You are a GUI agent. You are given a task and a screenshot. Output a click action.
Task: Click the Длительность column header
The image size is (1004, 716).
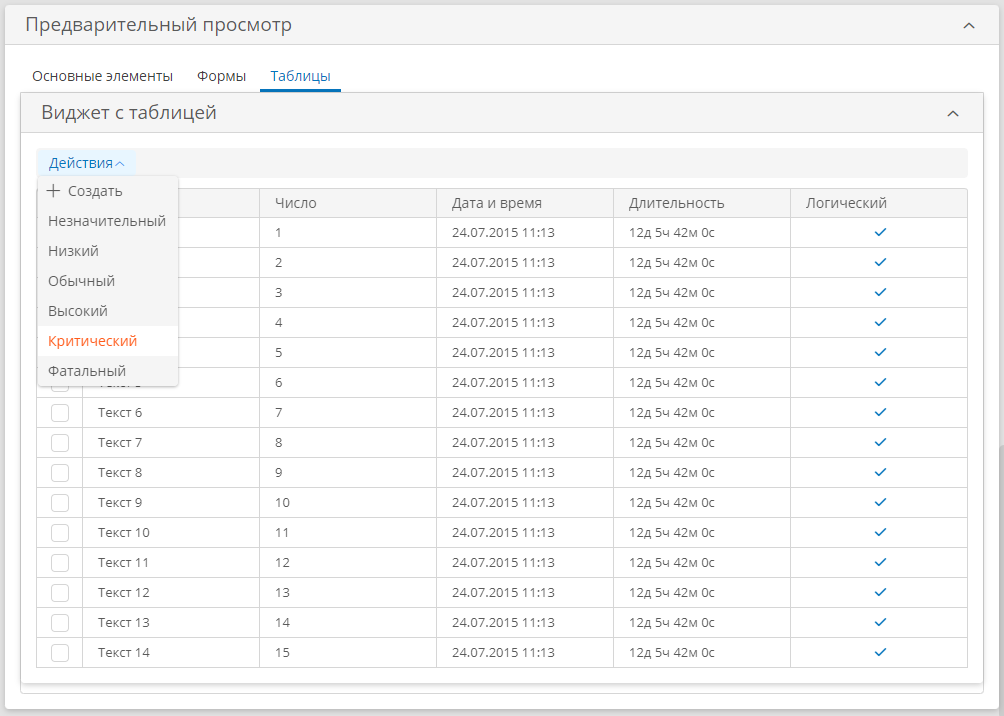[702, 203]
